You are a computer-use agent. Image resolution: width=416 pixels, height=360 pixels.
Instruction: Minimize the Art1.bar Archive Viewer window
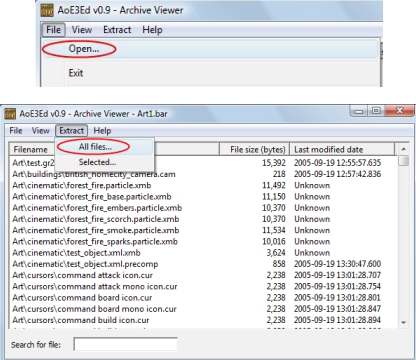point(359,111)
